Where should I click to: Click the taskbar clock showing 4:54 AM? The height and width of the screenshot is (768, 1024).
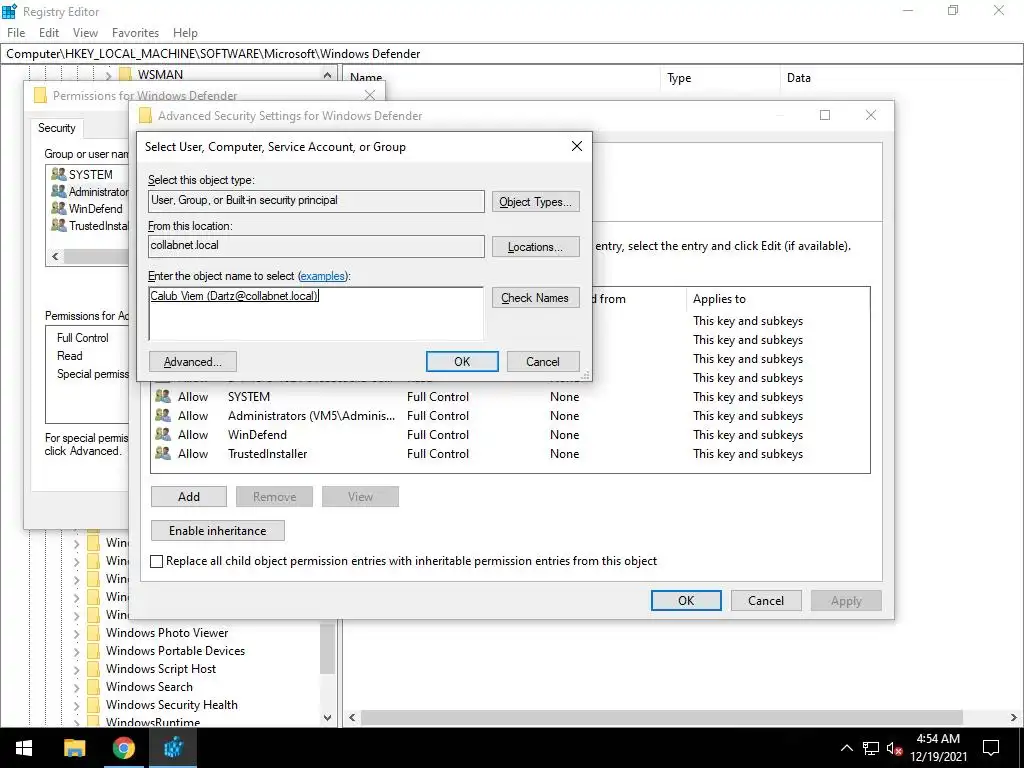[x=938, y=748]
